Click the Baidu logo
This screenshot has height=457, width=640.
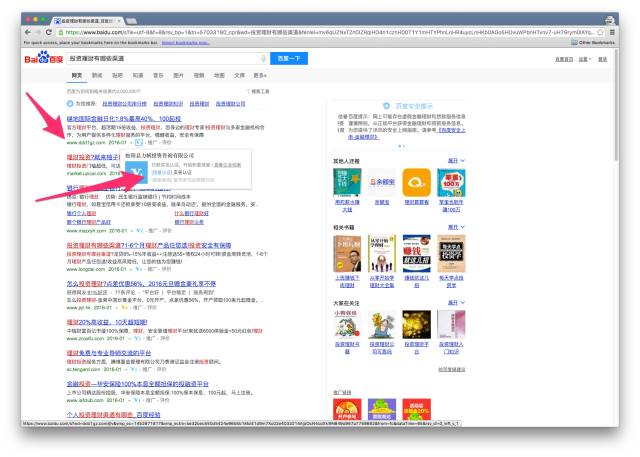(x=44, y=58)
